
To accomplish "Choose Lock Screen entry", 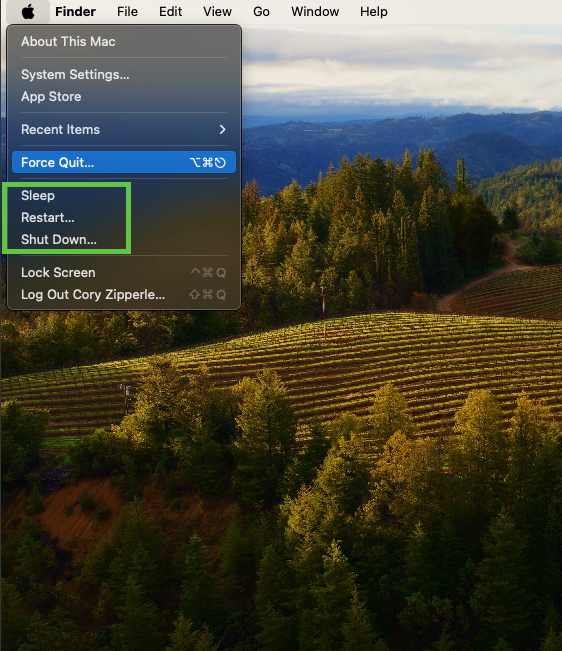I will (x=124, y=273).
